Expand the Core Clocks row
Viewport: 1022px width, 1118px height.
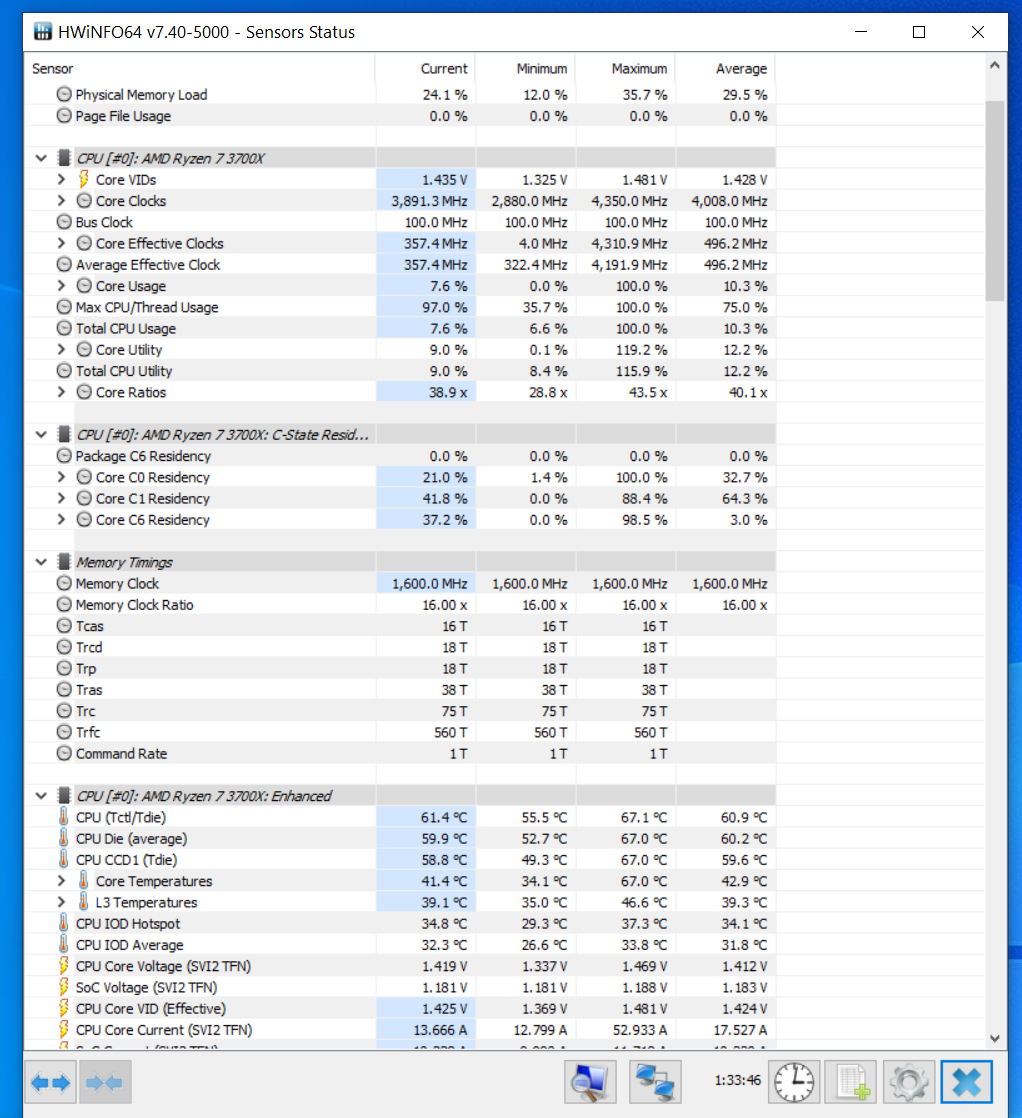(61, 200)
